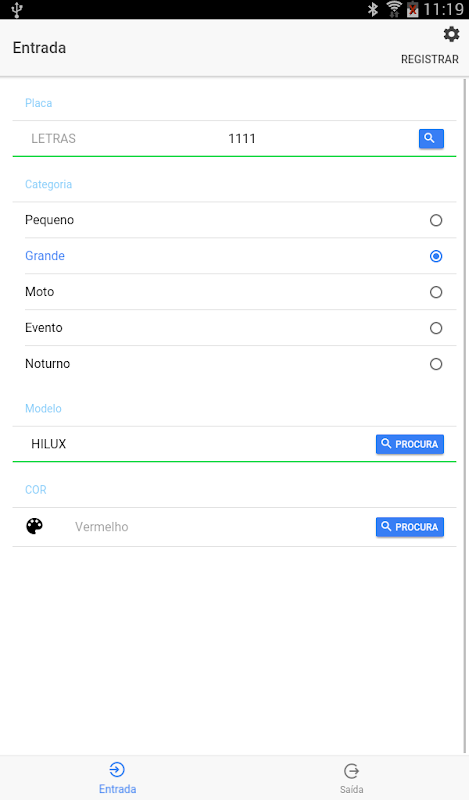The height and width of the screenshot is (800, 469).
Task: Tap the Saída exit icon in bottom bar
Action: pyautogui.click(x=352, y=770)
